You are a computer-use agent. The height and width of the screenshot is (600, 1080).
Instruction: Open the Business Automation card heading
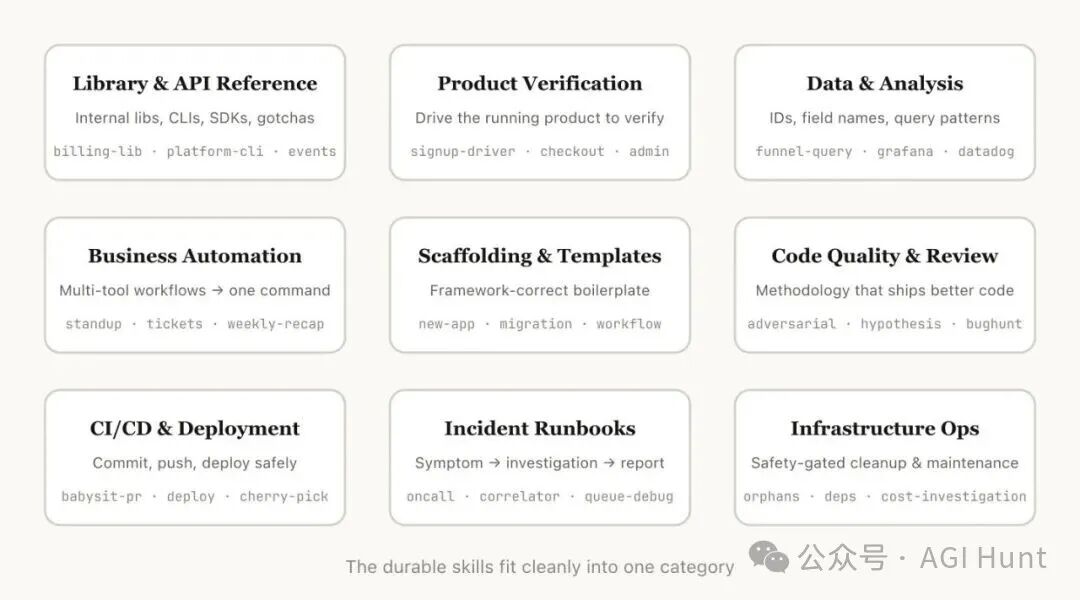(195, 256)
